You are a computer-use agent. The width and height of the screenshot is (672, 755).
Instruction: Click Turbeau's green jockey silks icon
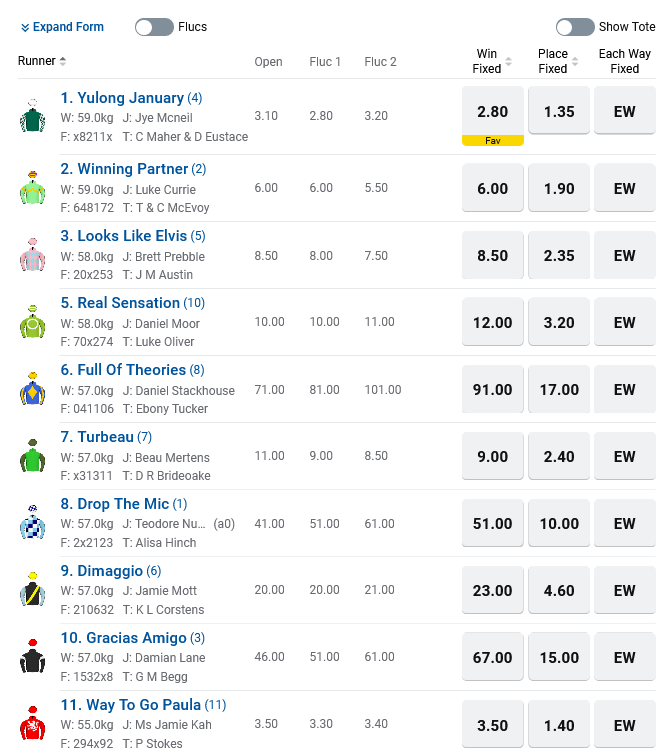33,456
